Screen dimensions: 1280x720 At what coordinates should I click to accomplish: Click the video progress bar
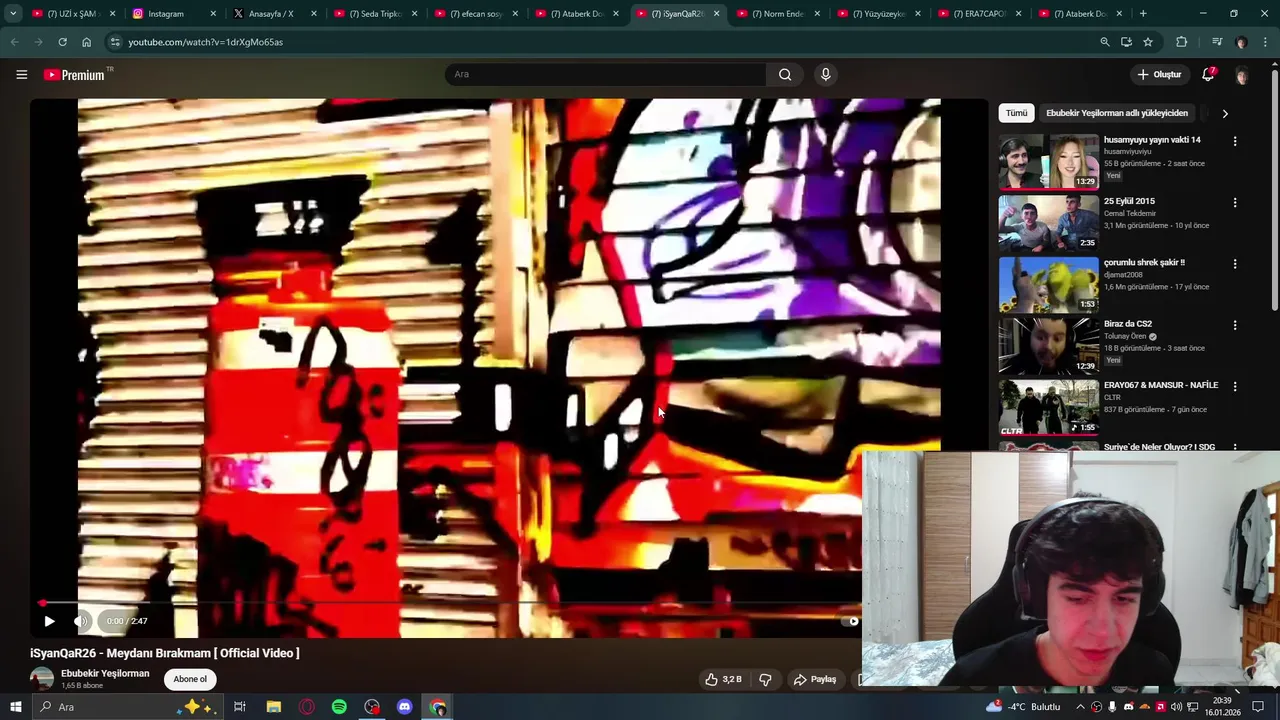pos(450,603)
